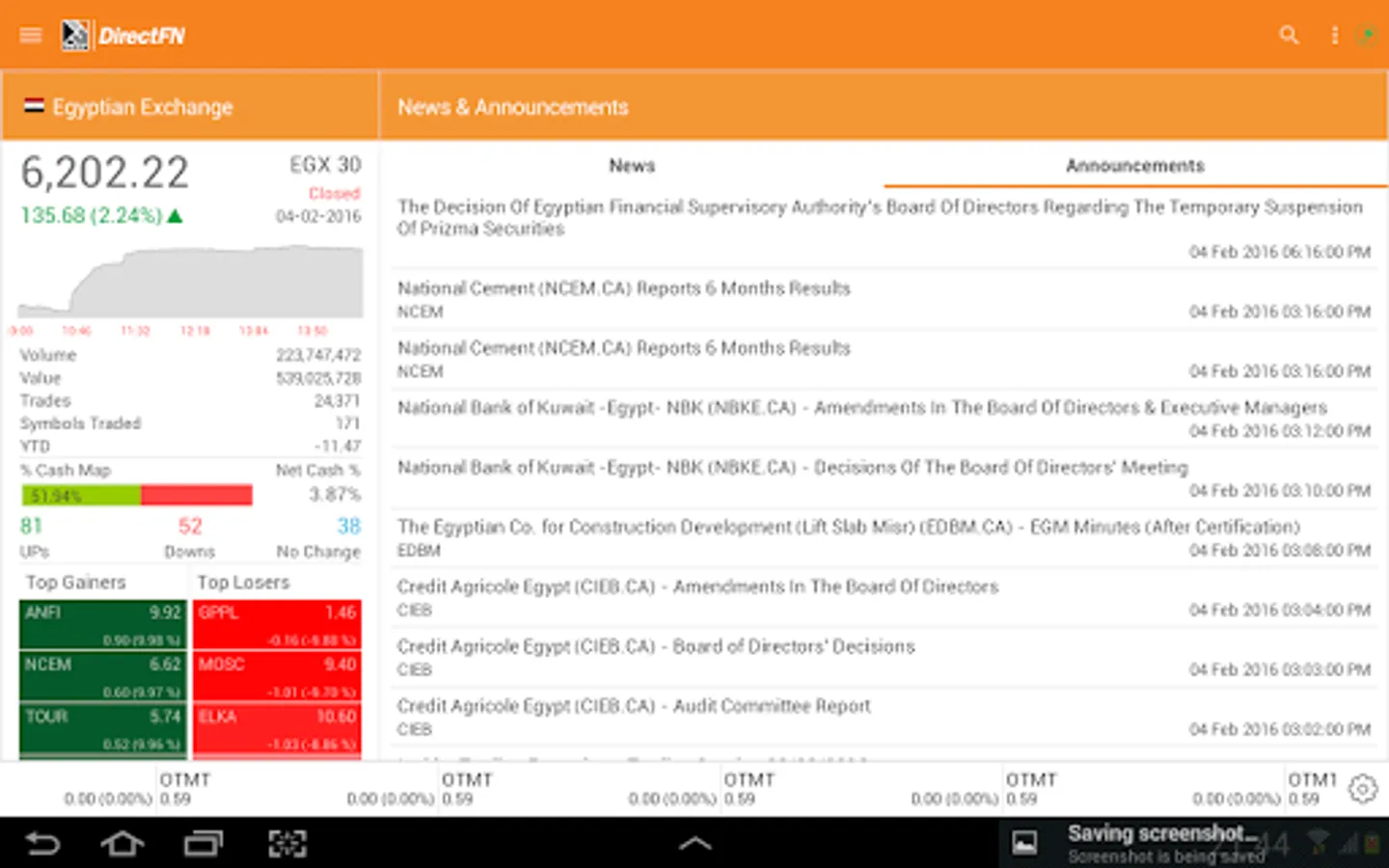Tap the 51.94% cash map label
The height and width of the screenshot is (868, 1389).
tap(56, 496)
